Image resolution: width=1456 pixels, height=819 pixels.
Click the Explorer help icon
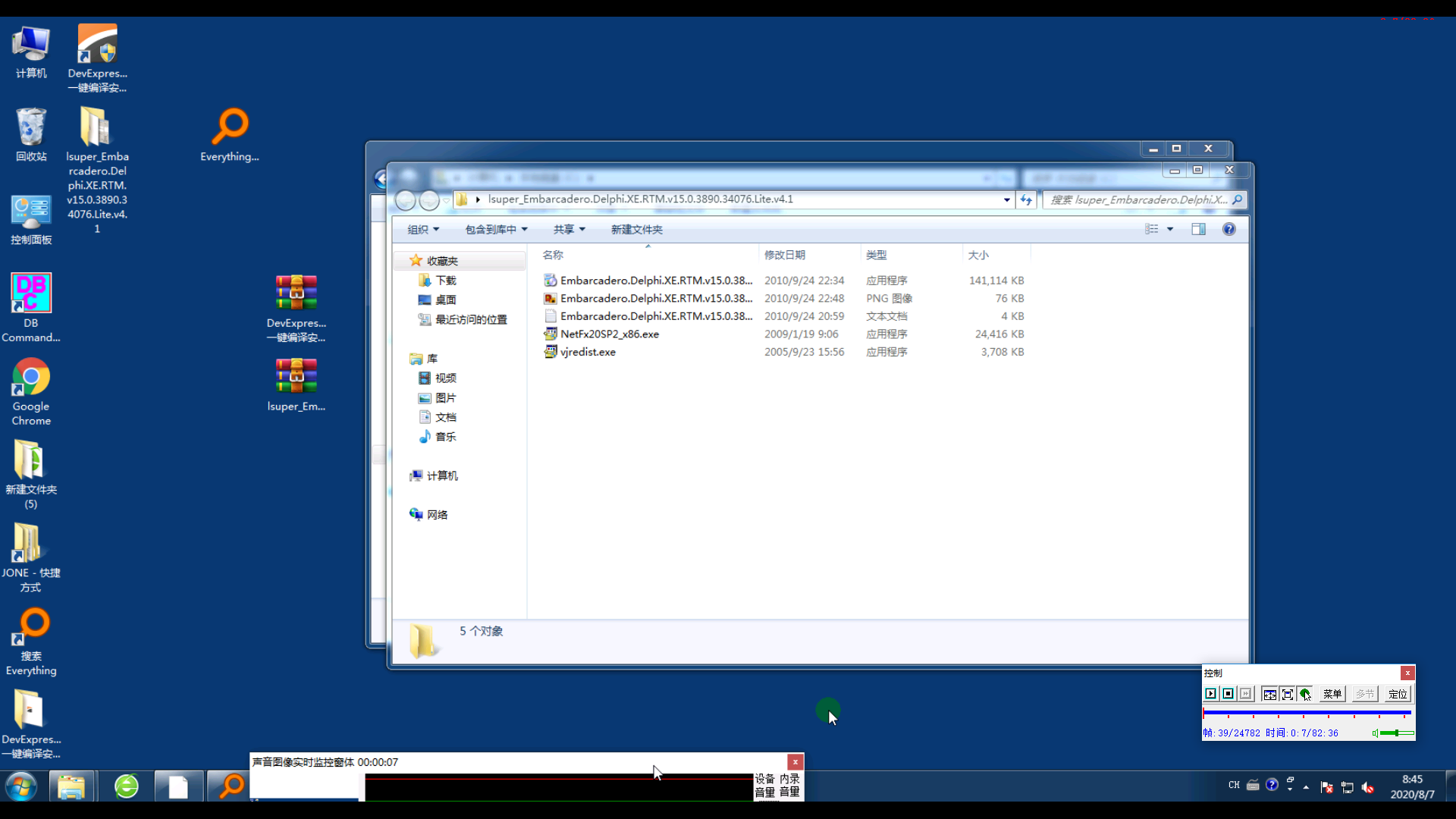pyautogui.click(x=1228, y=229)
